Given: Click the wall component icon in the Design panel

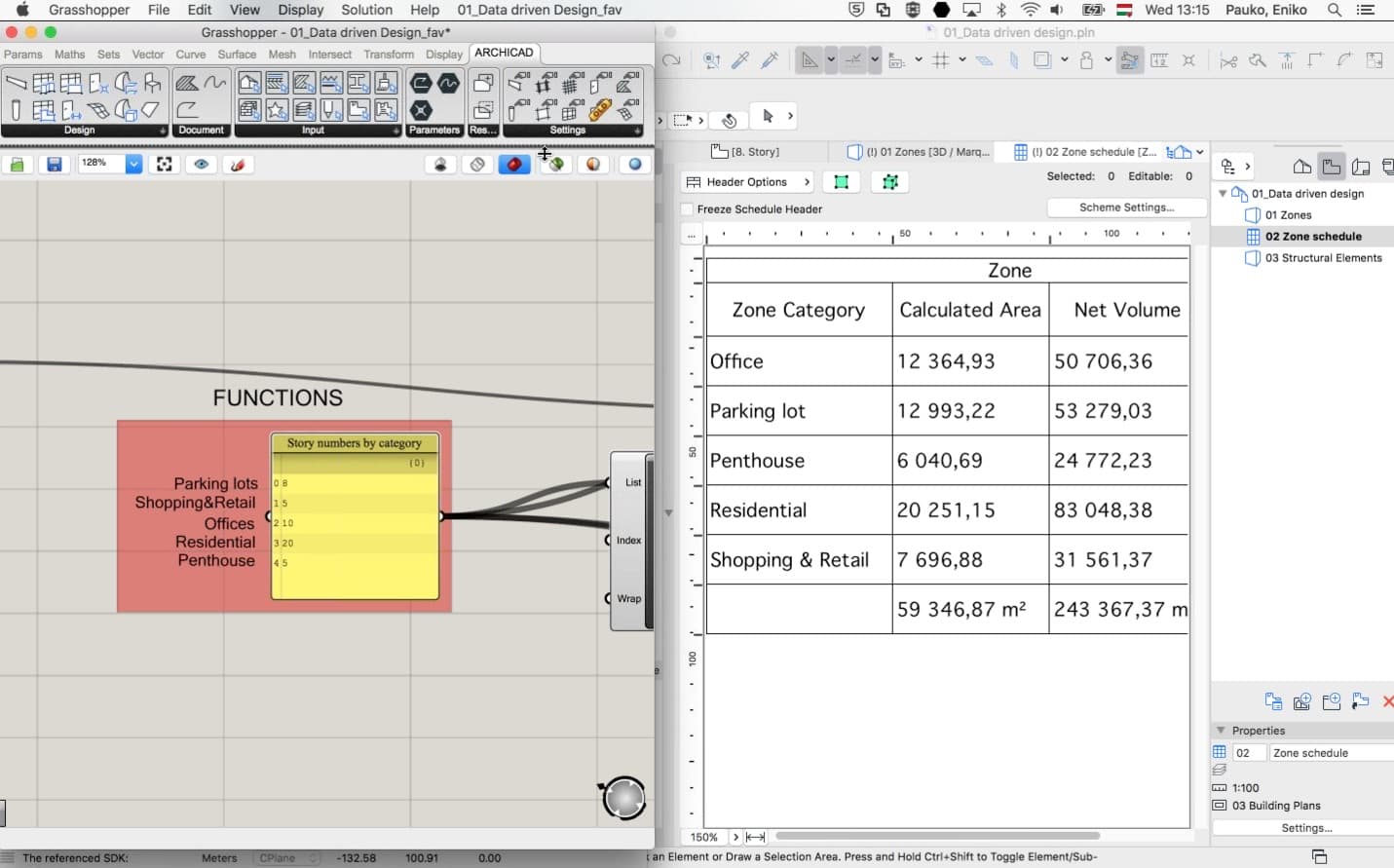Looking at the screenshot, I should [x=17, y=83].
